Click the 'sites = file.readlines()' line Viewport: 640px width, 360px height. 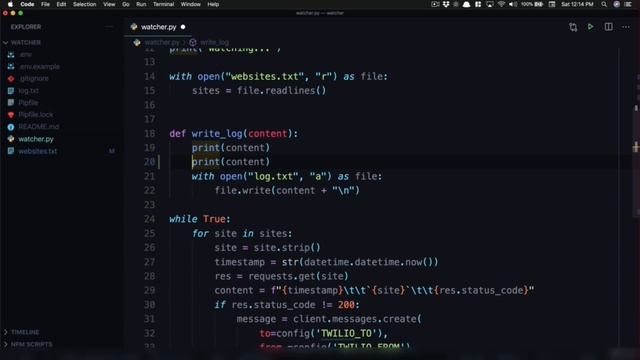(x=259, y=90)
